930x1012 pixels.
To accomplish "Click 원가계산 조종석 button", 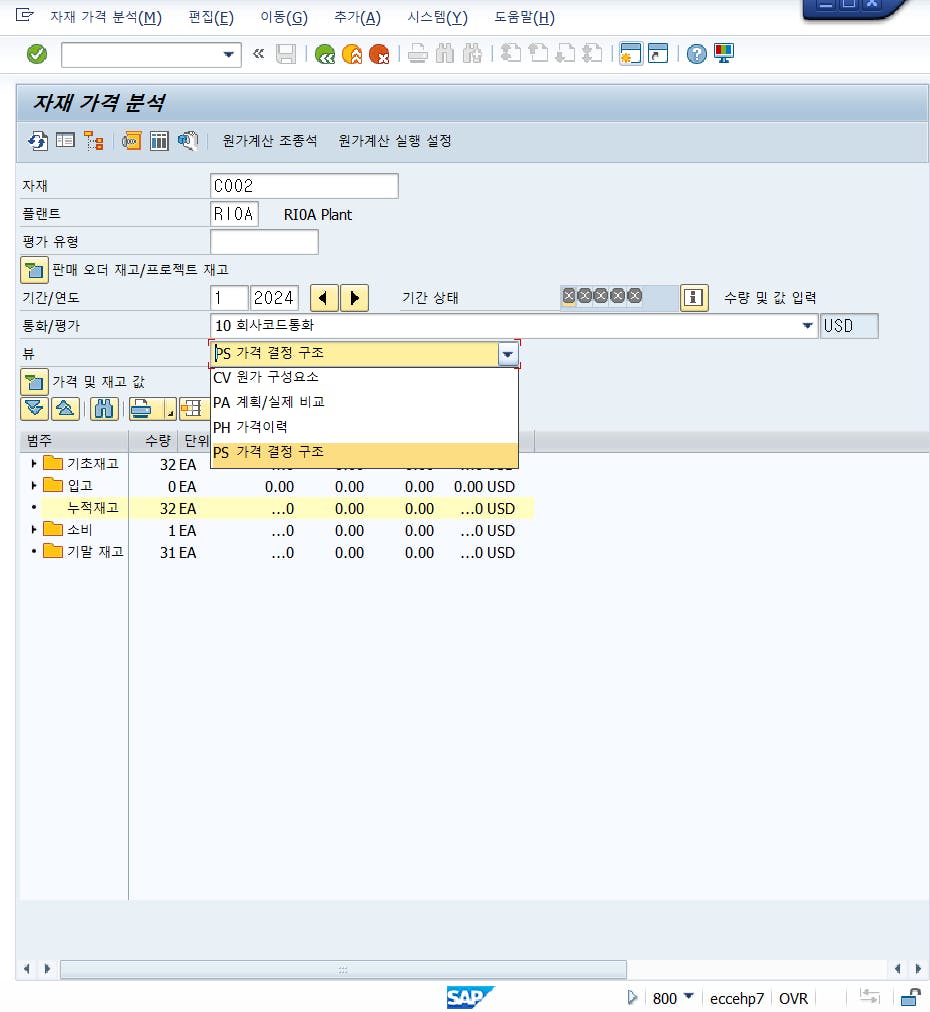I will (x=270, y=141).
